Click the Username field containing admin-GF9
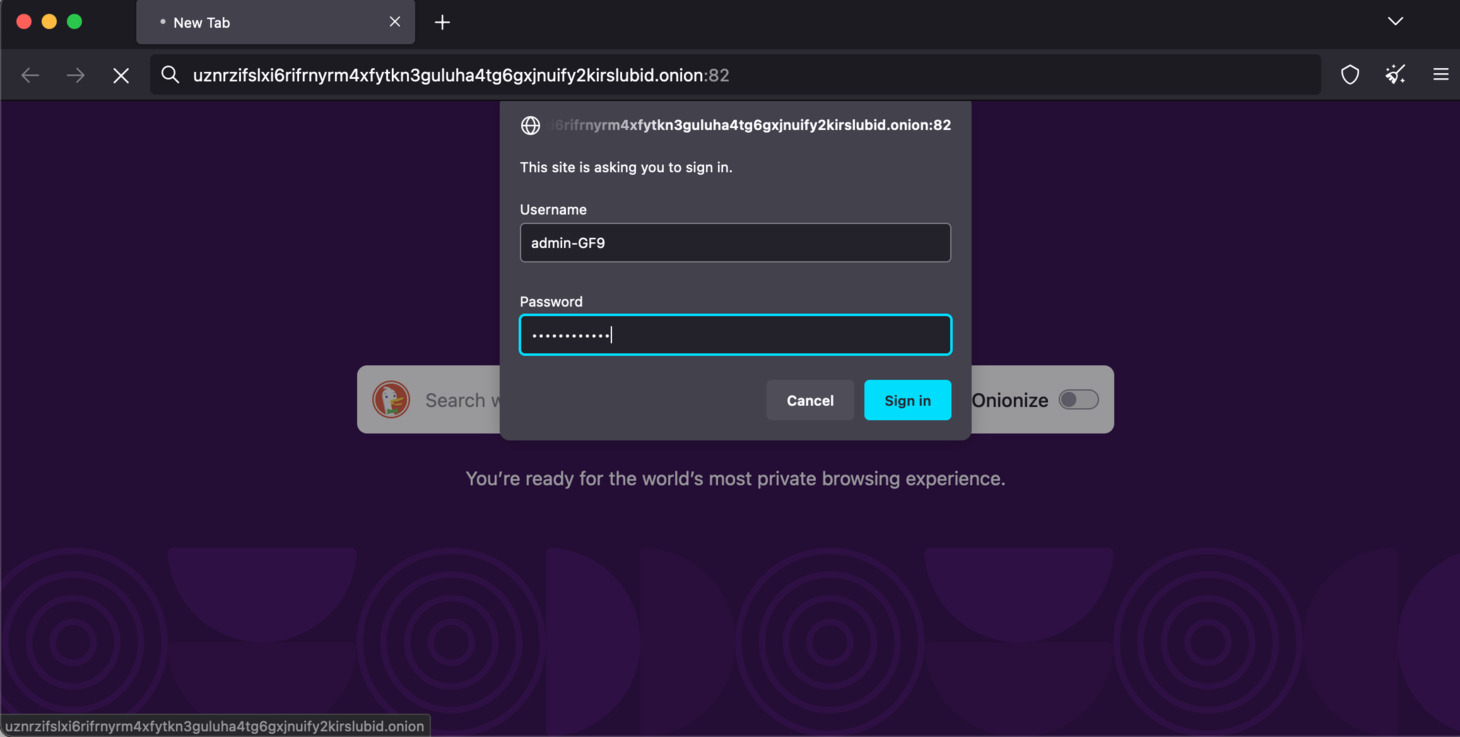This screenshot has height=737, width=1460. 735,243
